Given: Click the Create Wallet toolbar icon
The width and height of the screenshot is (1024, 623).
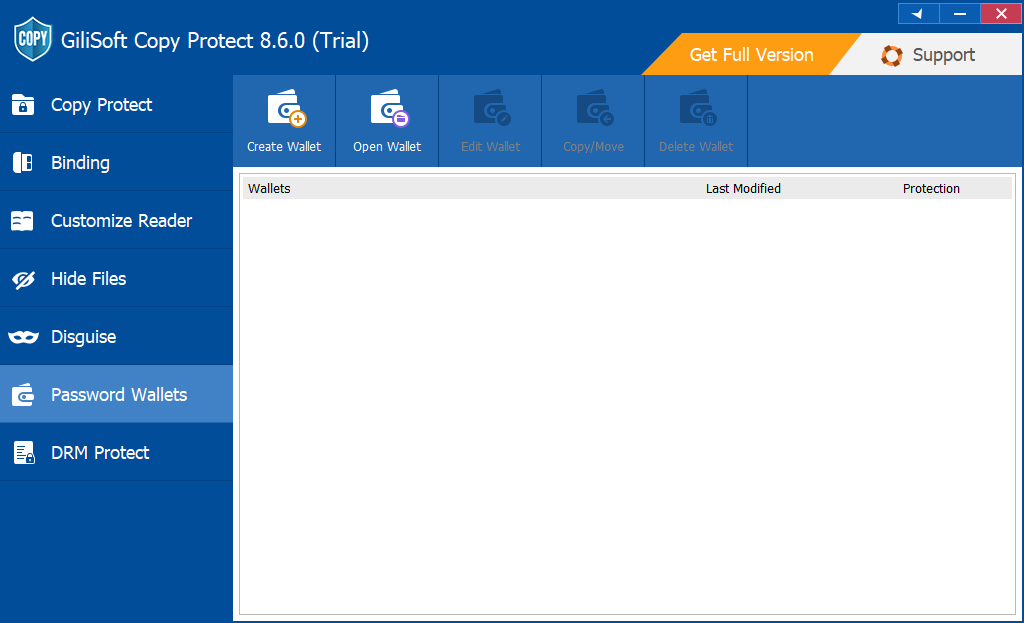Looking at the screenshot, I should click(x=287, y=108).
